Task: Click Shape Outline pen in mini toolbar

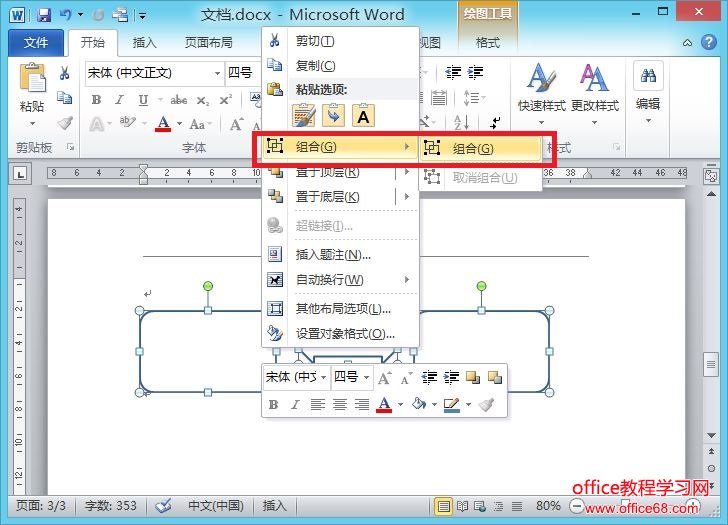Action: tap(451, 404)
